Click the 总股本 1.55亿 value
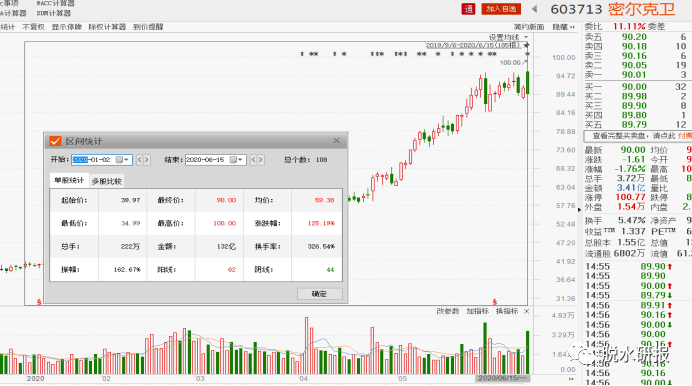 [x=630, y=243]
